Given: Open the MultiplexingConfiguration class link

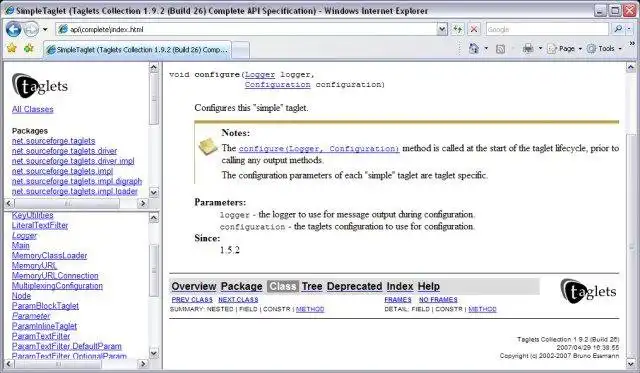Looking at the screenshot, I should pyautogui.click(x=57, y=286).
